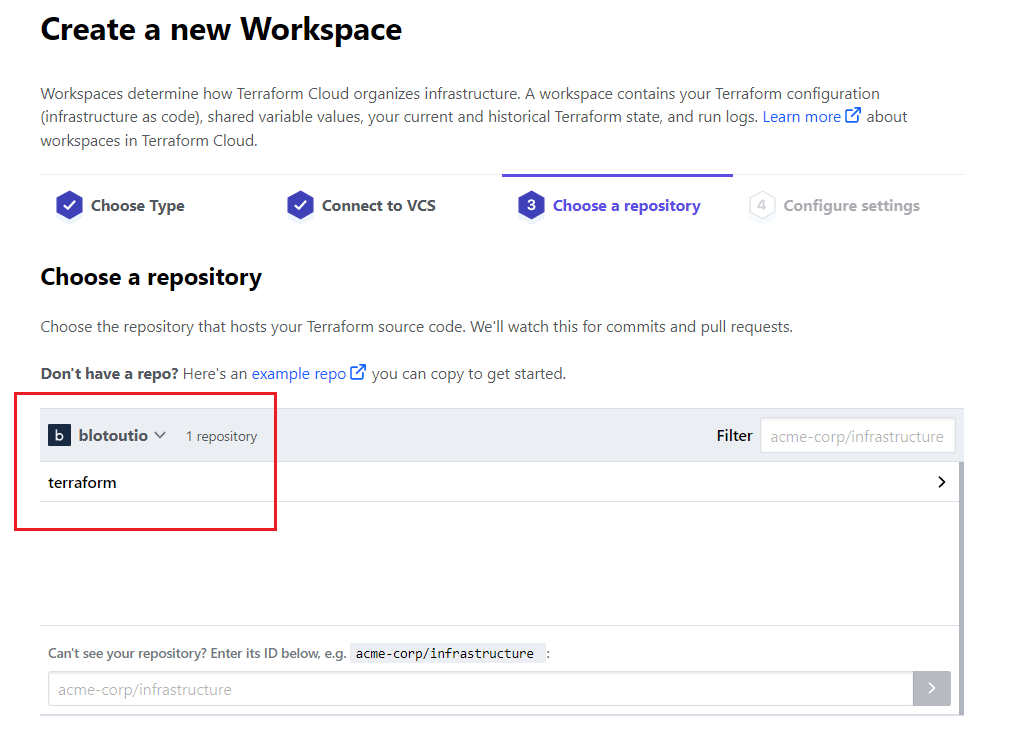Open the example repo link
The height and width of the screenshot is (756, 1023).
point(299,374)
